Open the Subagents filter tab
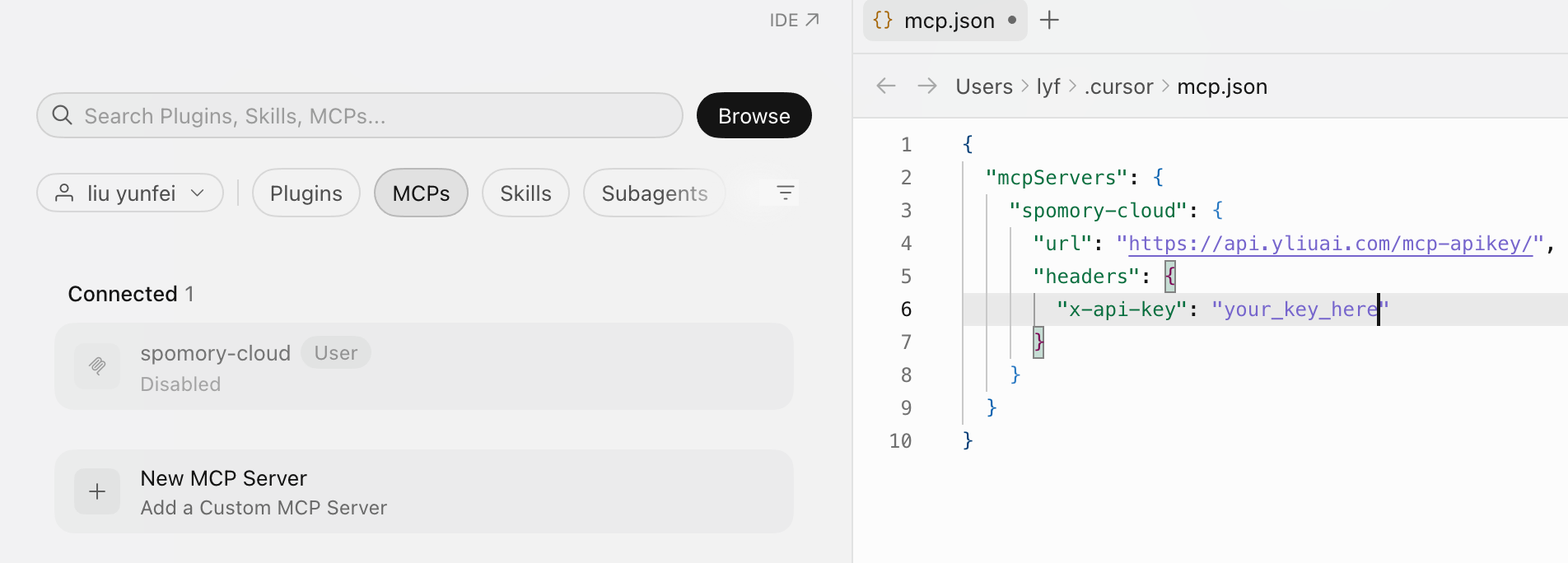Screen dimensions: 1568x563 655,193
